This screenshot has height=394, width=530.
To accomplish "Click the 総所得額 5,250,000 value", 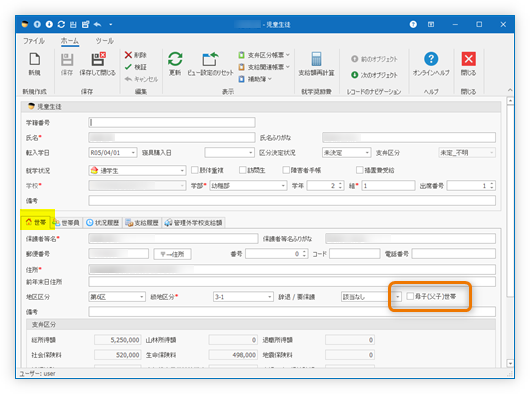I will coord(118,340).
